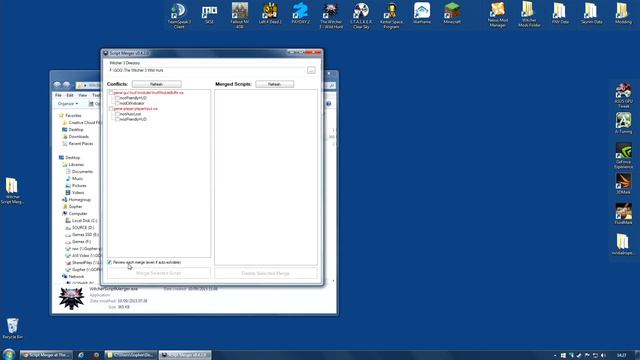Viewport: 640px width, 360px height.
Task: Click inside the empty Merged Scripts list
Action: (266, 177)
